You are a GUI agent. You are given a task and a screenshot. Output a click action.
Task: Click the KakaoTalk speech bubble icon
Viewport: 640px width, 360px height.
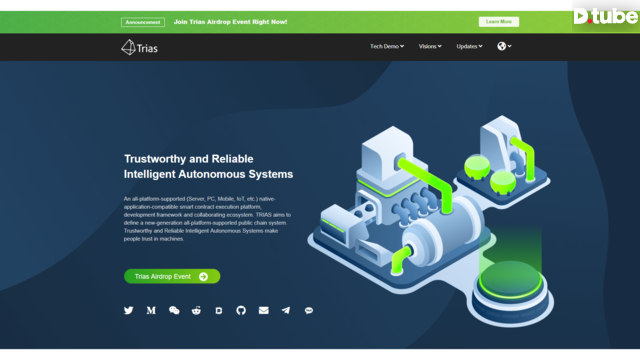coord(309,311)
